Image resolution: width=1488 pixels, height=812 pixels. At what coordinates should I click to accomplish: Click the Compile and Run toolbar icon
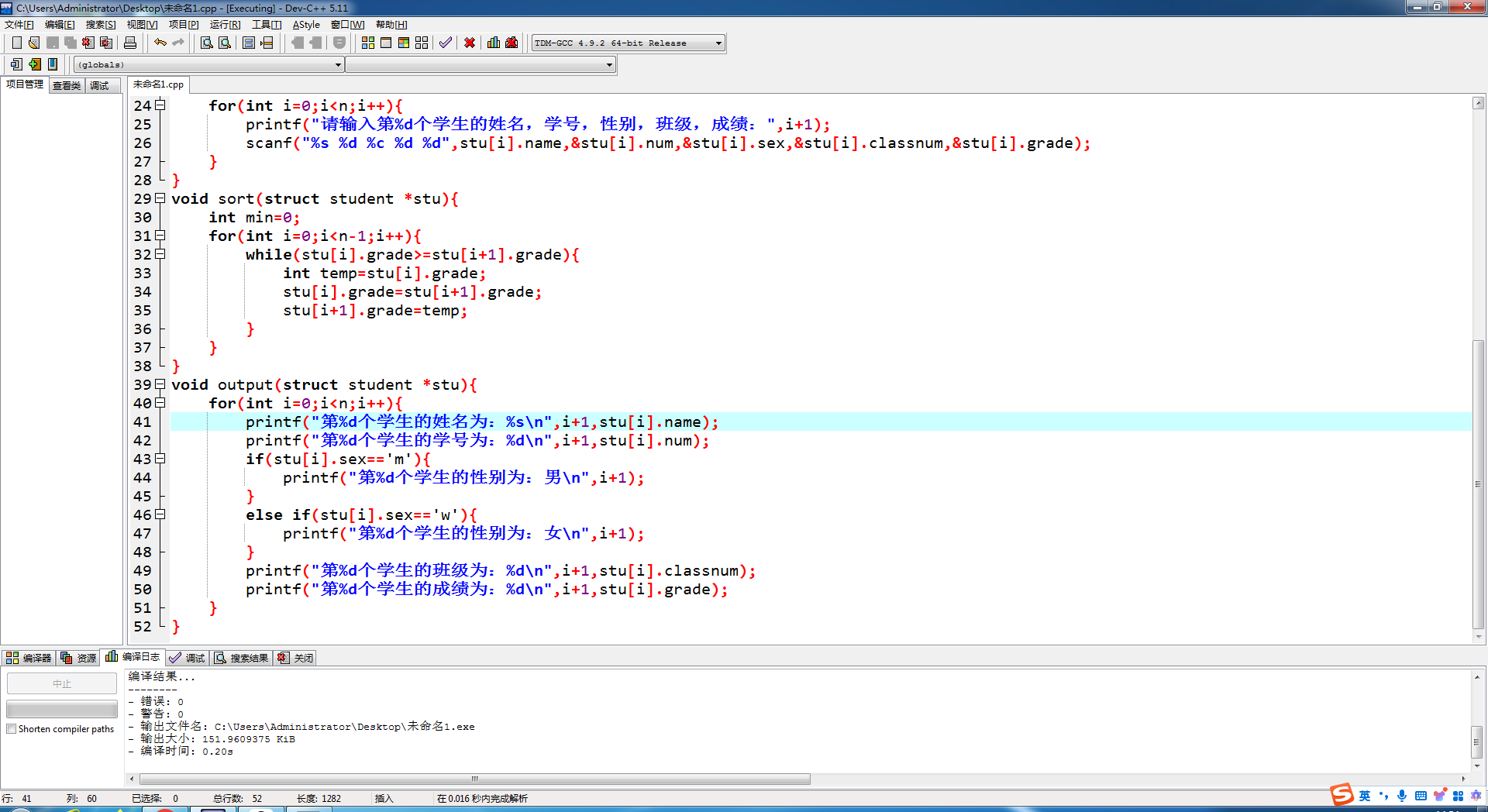[x=404, y=43]
